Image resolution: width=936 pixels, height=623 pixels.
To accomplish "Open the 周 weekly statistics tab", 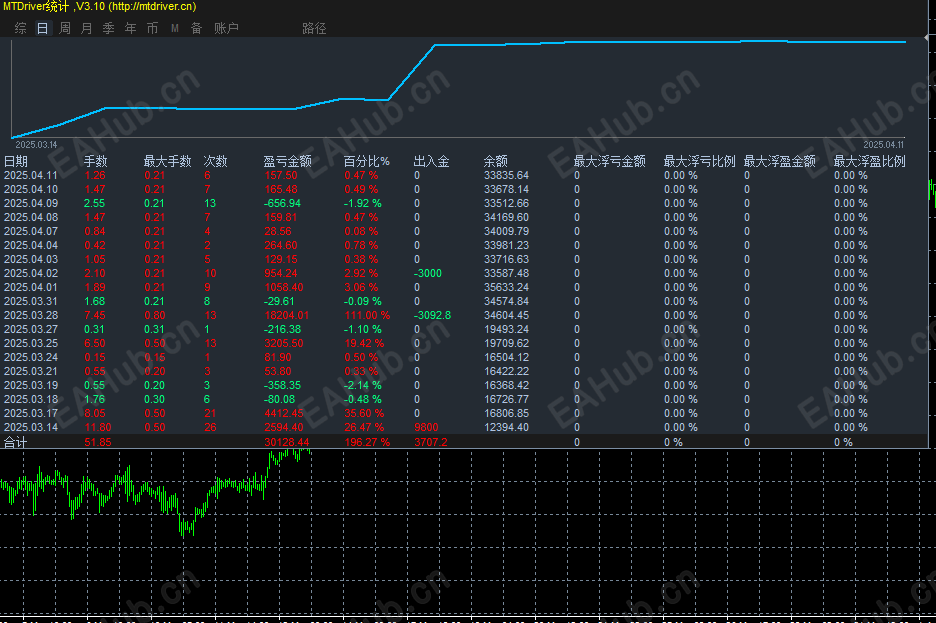I will click(x=64, y=28).
